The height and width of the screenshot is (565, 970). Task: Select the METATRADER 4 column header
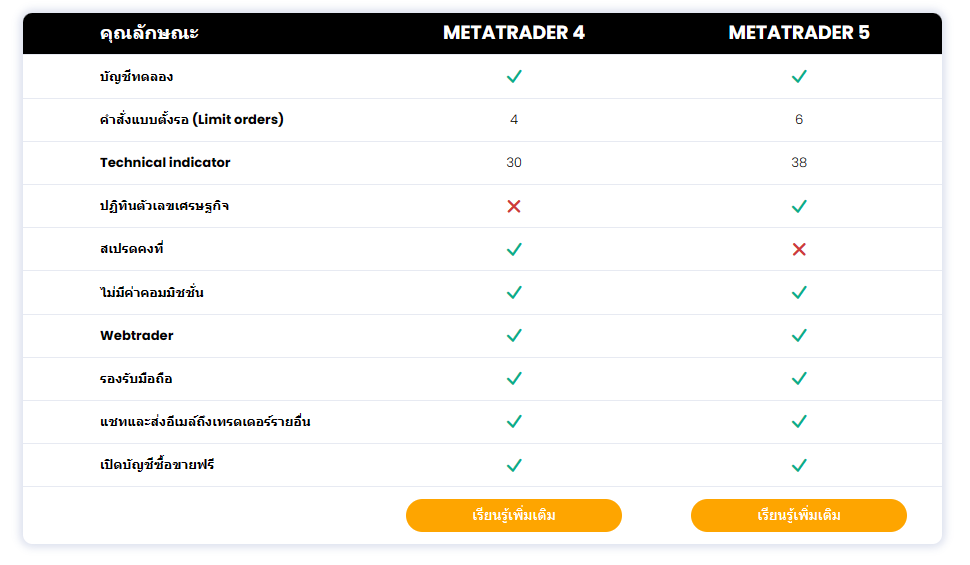click(514, 33)
